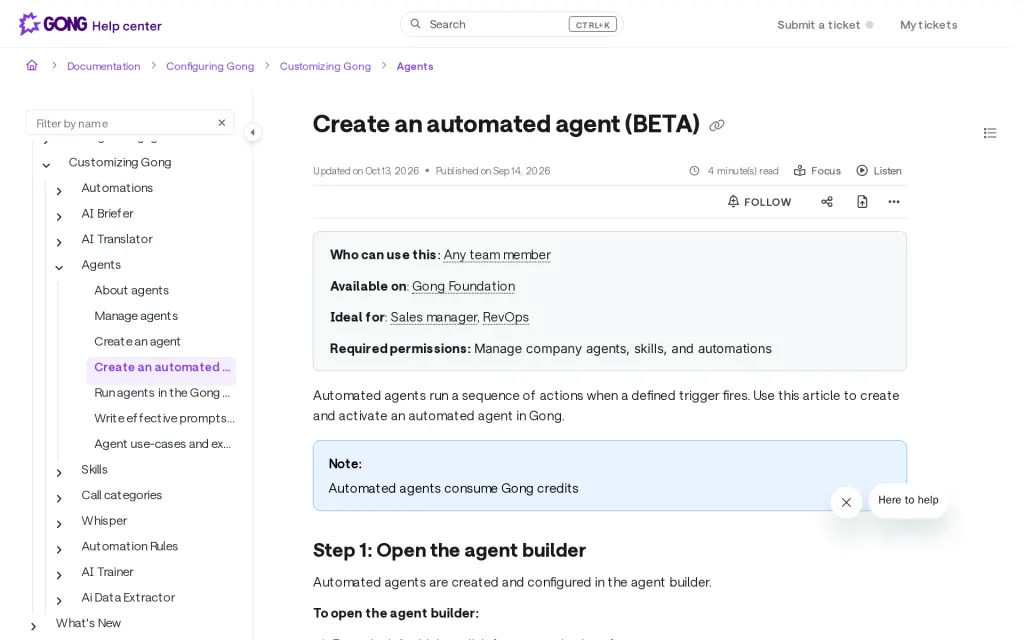Dismiss the Here to help popup
The width and height of the screenshot is (1024, 640).
(x=846, y=502)
